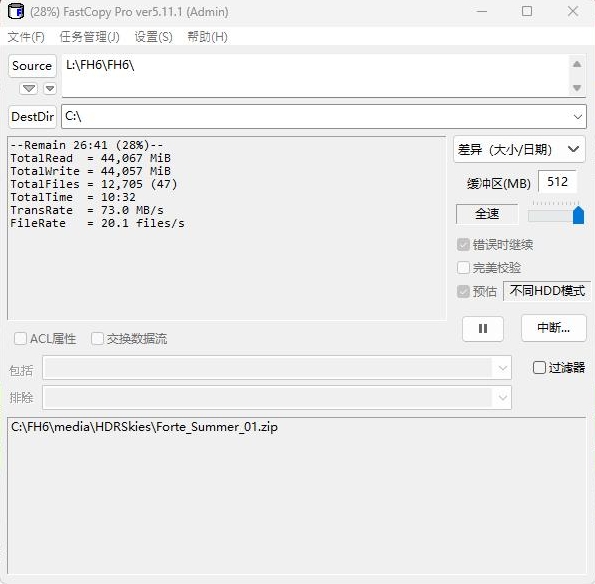Click the Source scroll up arrow
Image resolution: width=595 pixels, height=584 pixels.
pyautogui.click(x=577, y=64)
